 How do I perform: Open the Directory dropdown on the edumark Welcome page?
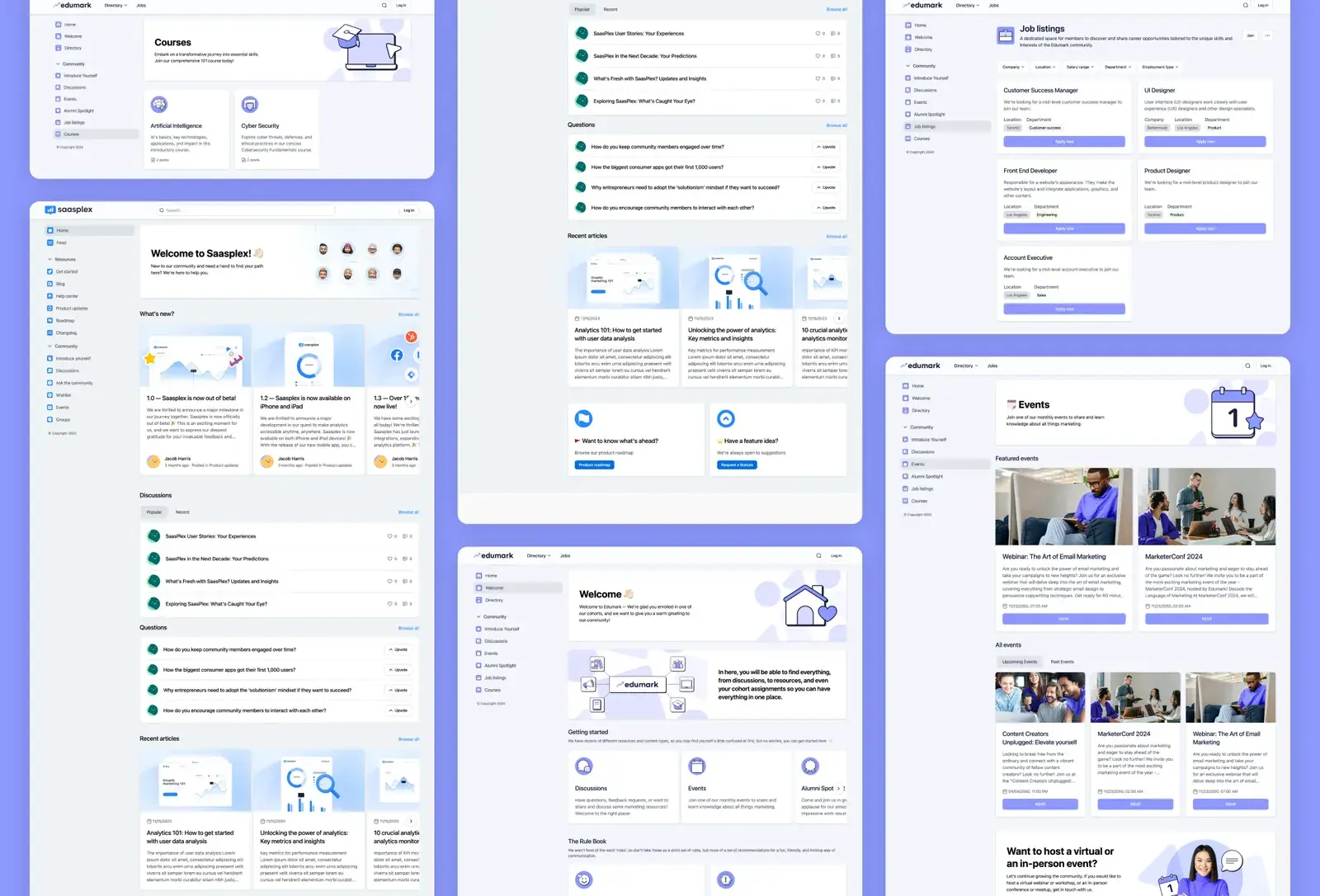(539, 556)
